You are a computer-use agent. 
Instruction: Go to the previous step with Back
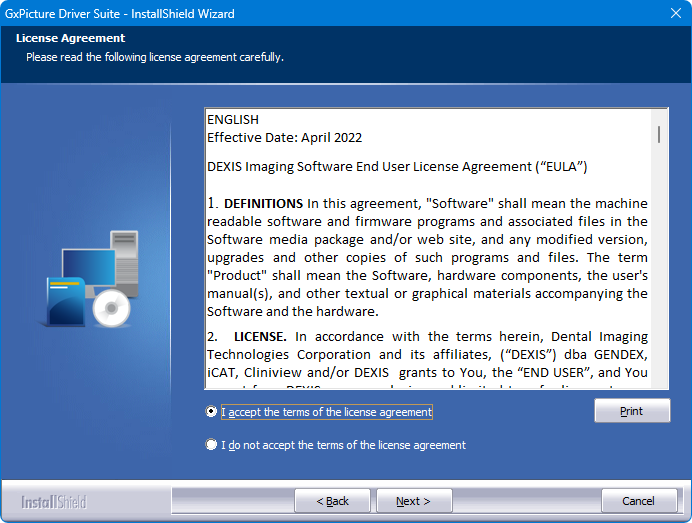(x=333, y=501)
